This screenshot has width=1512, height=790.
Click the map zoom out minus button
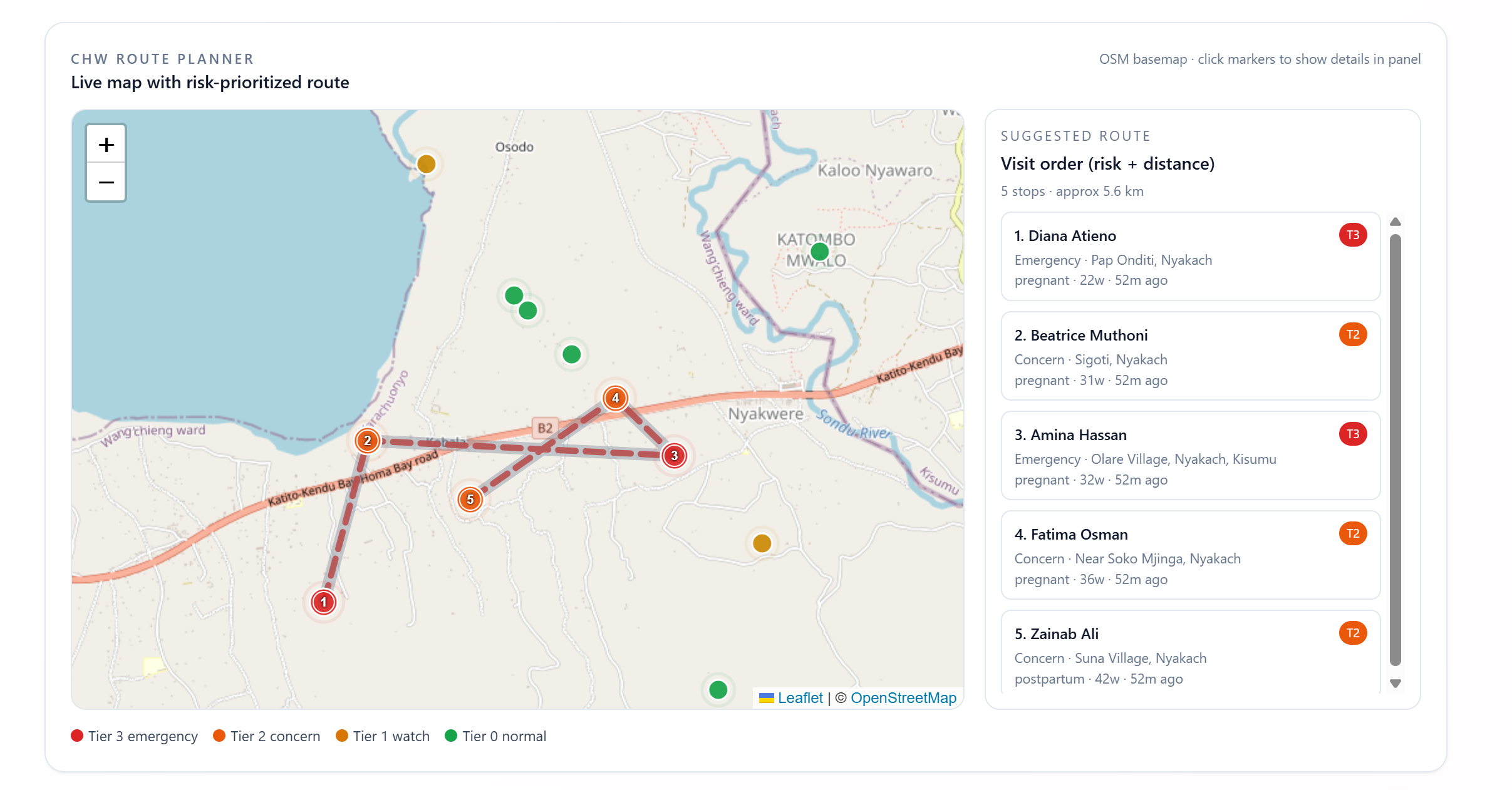[106, 183]
